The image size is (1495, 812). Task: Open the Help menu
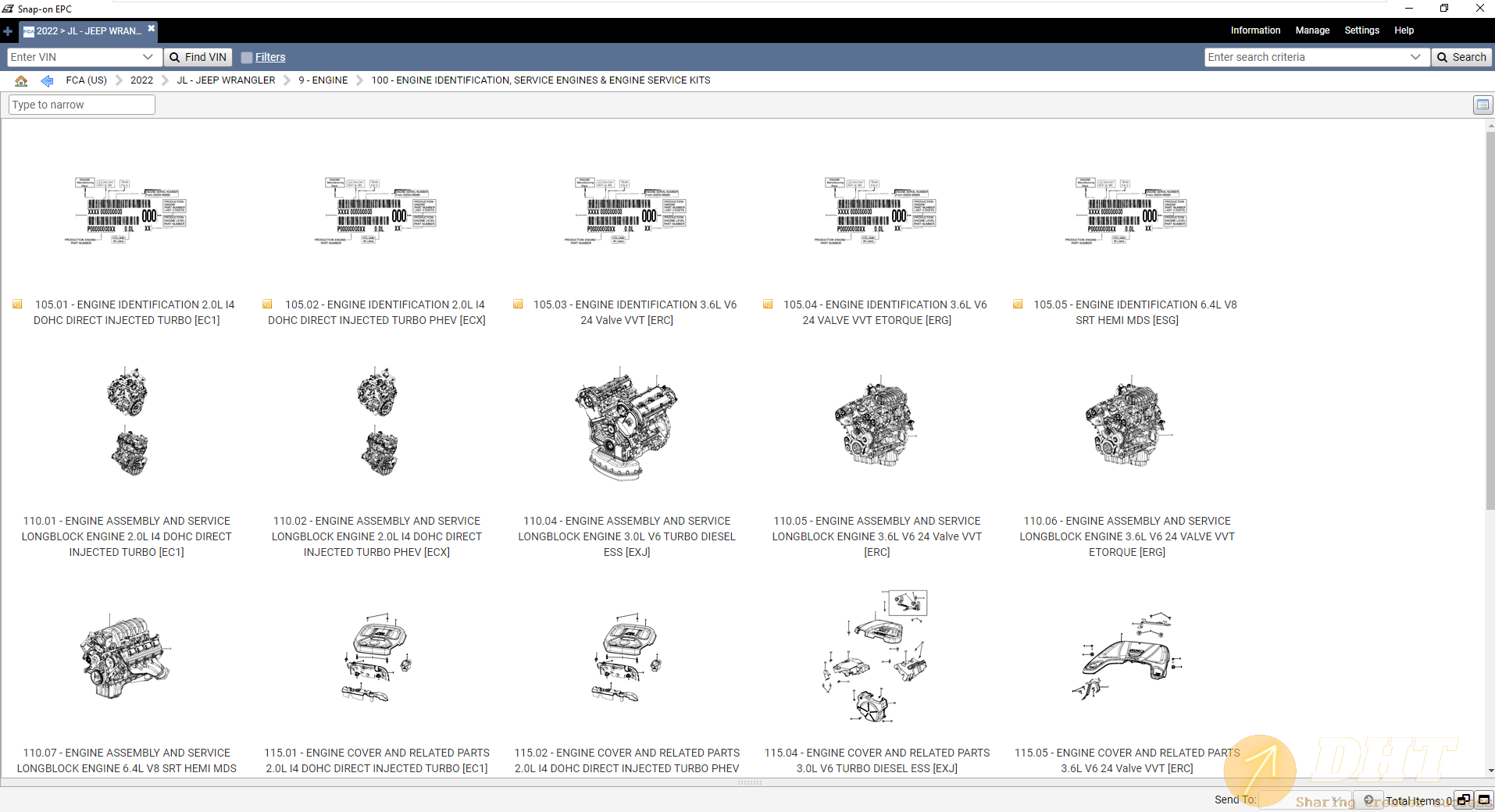(x=1404, y=30)
